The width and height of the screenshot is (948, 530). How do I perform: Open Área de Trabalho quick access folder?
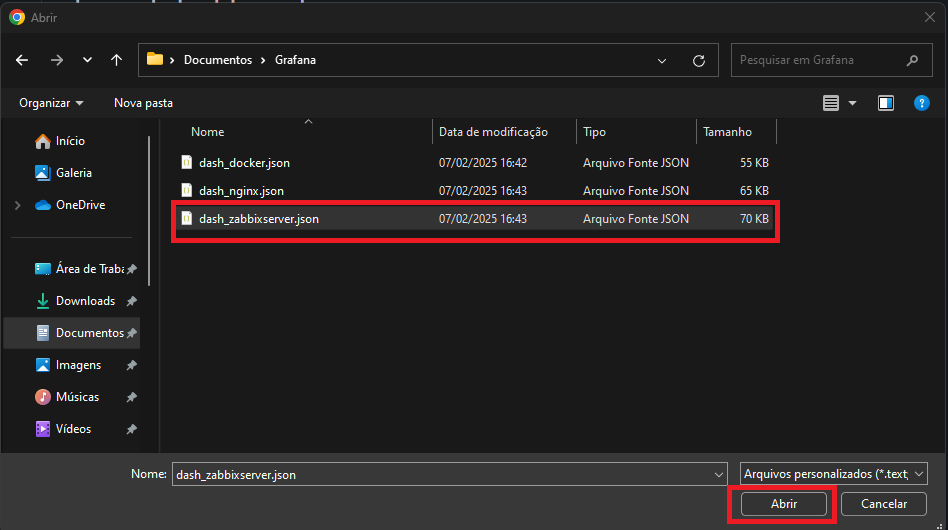(89, 269)
